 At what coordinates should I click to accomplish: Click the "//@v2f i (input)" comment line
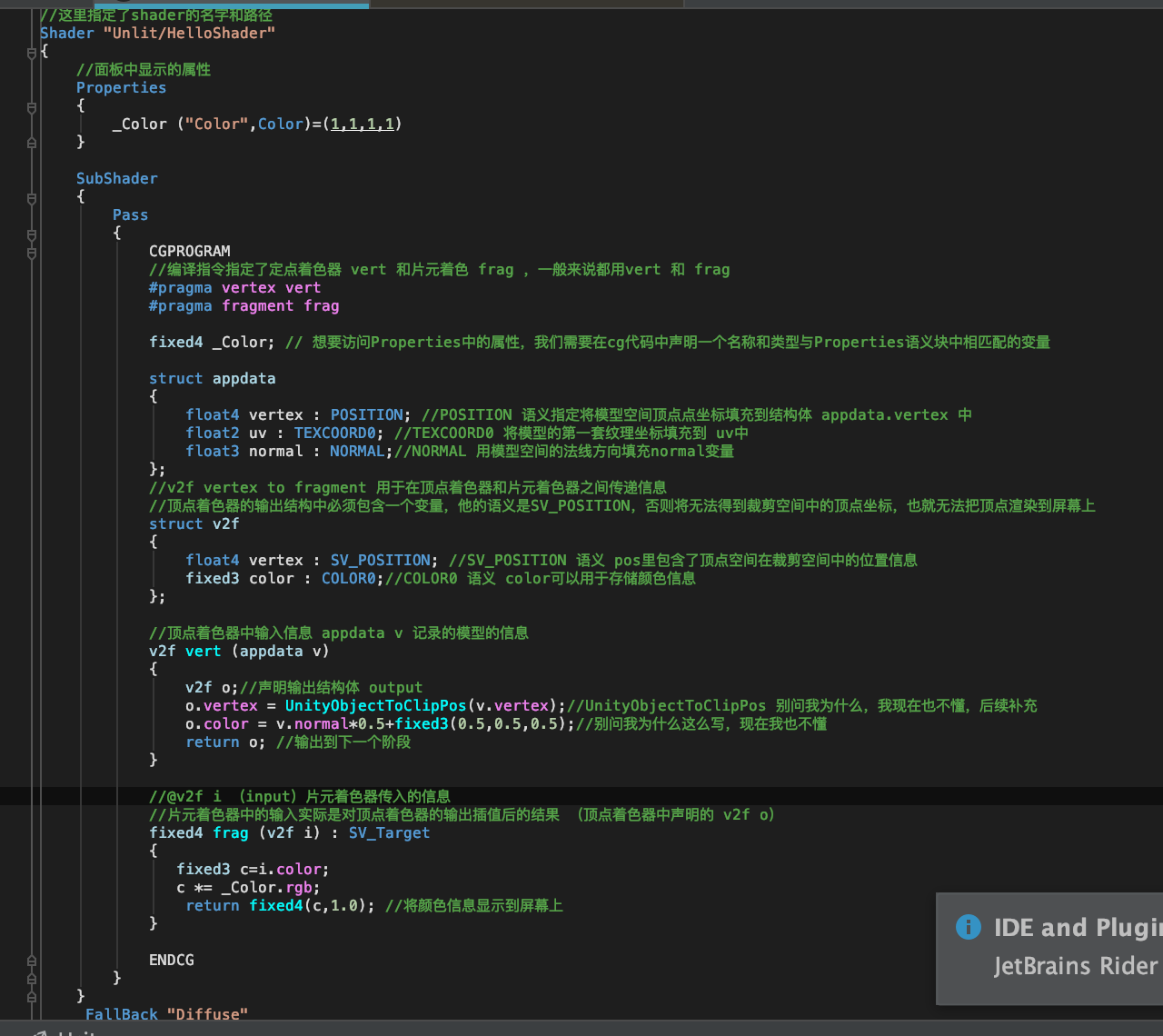coord(299,796)
